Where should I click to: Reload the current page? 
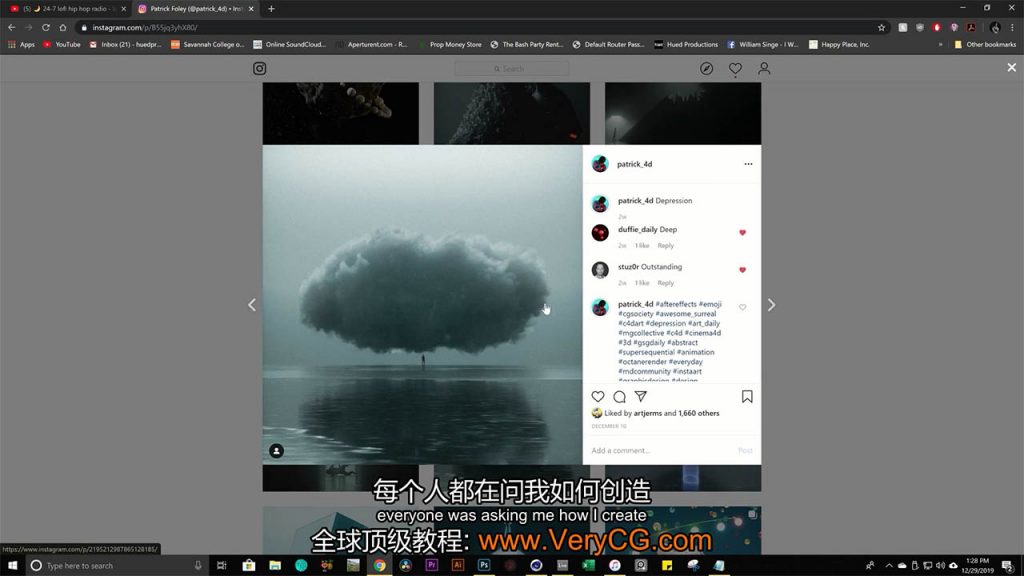[46, 27]
